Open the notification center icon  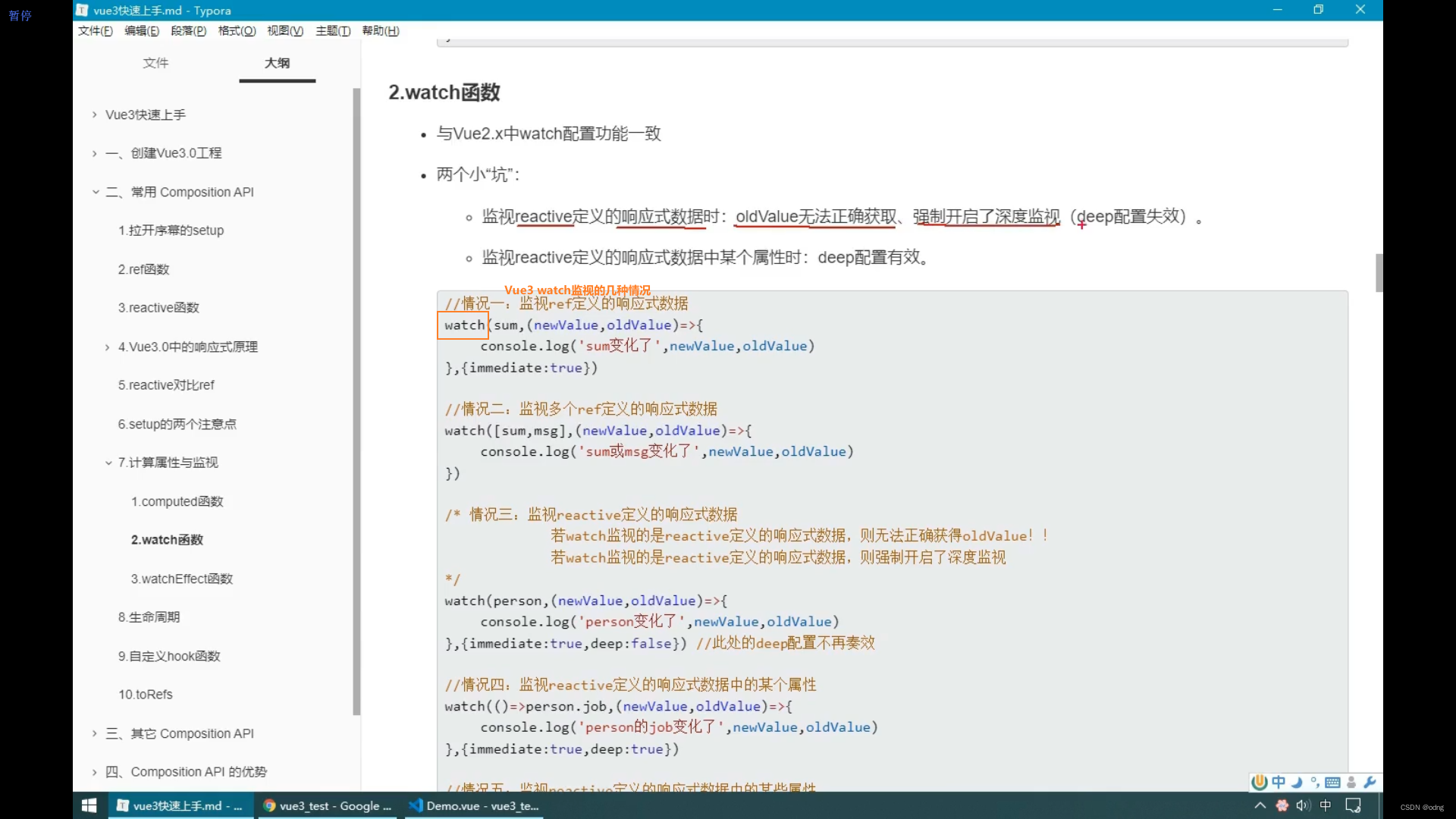point(1353,805)
